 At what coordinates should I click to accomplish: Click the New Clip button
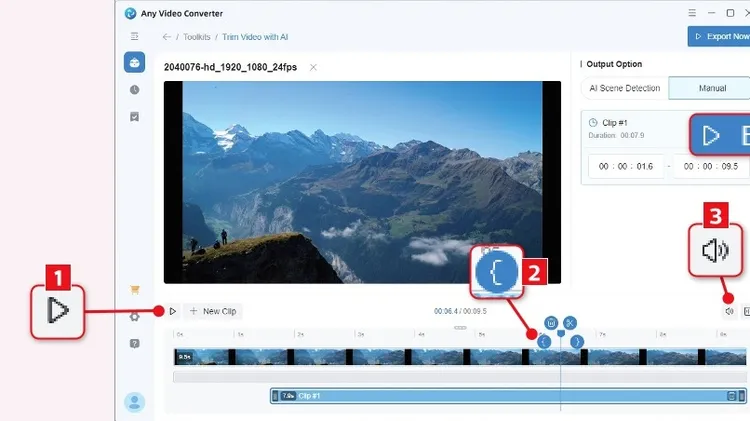[x=213, y=311]
